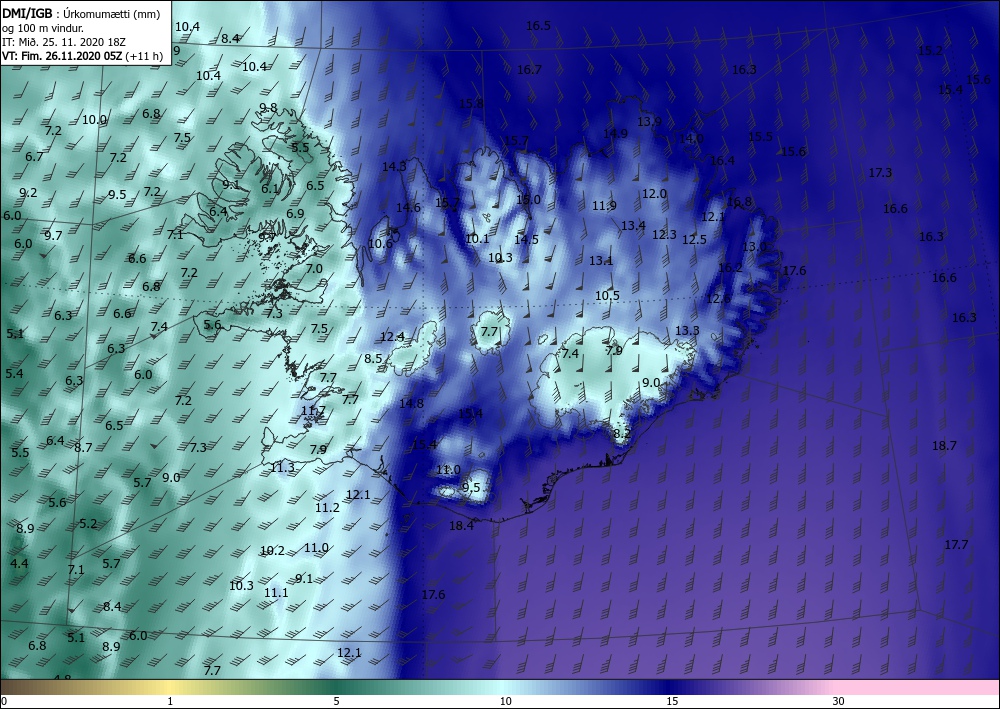
Task: Click the 11.2 value off the southwest coast
Action: point(327,508)
